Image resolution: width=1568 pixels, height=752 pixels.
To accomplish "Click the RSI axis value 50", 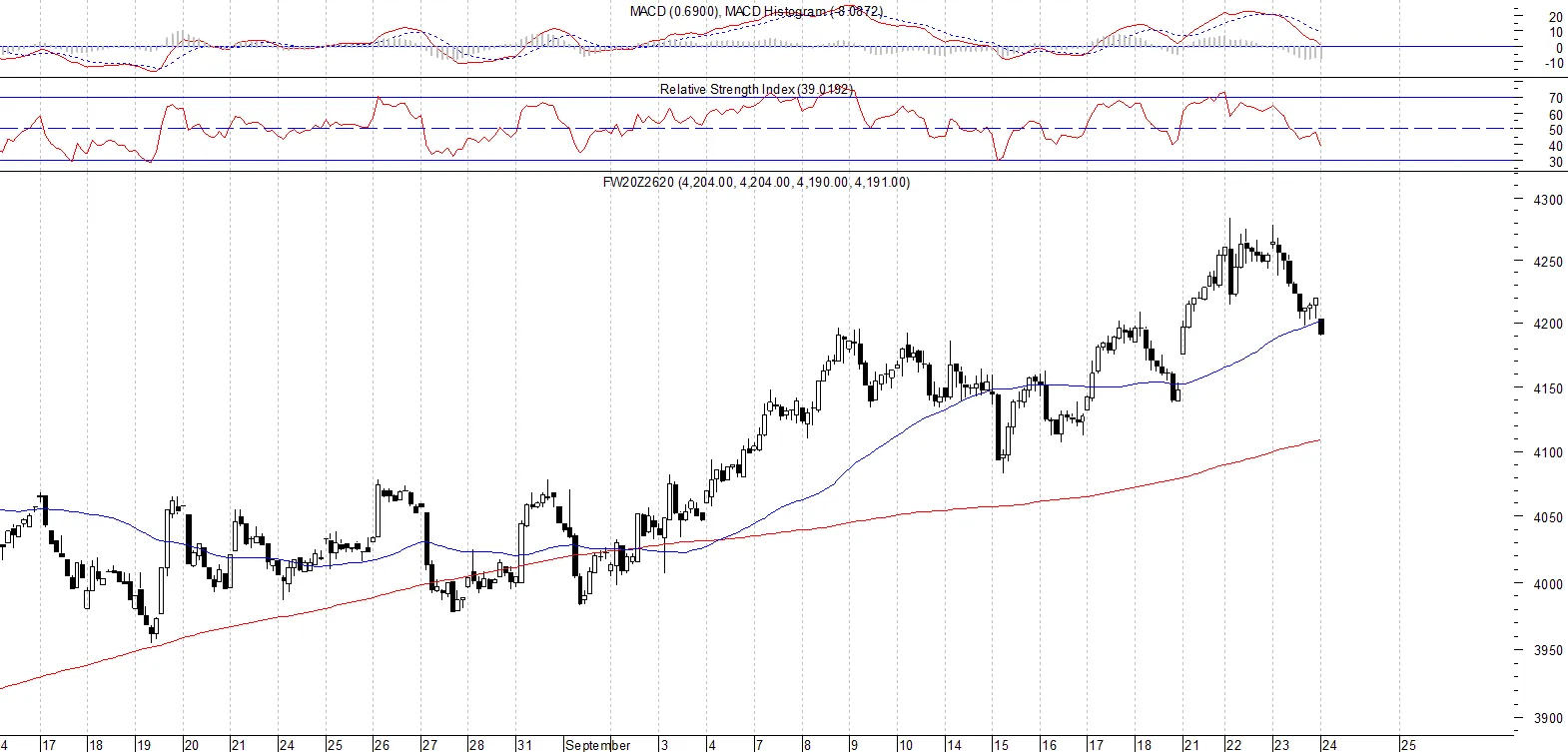I will pyautogui.click(x=1556, y=130).
